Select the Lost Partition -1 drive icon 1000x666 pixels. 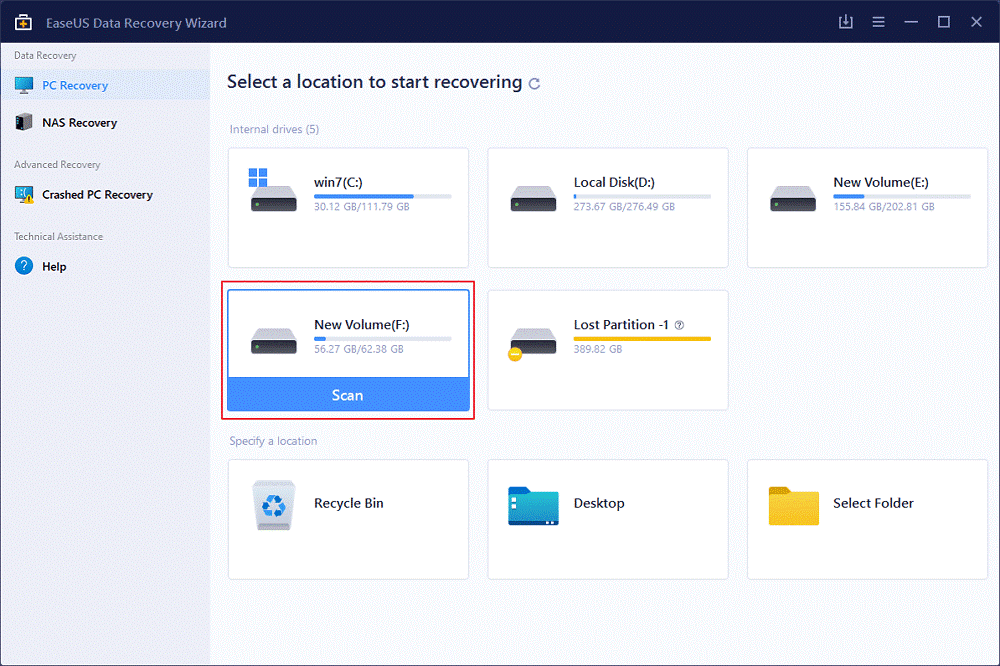532,343
